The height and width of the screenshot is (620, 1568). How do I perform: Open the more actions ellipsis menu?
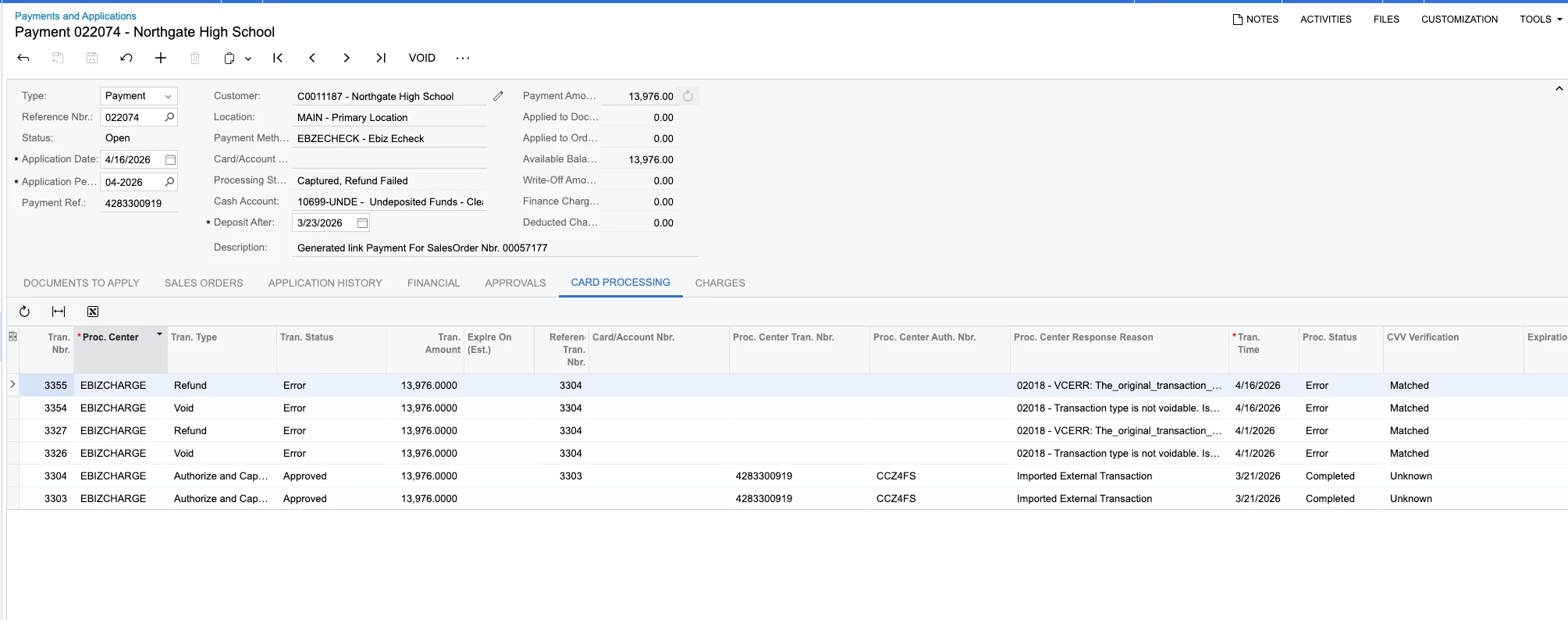click(x=463, y=58)
